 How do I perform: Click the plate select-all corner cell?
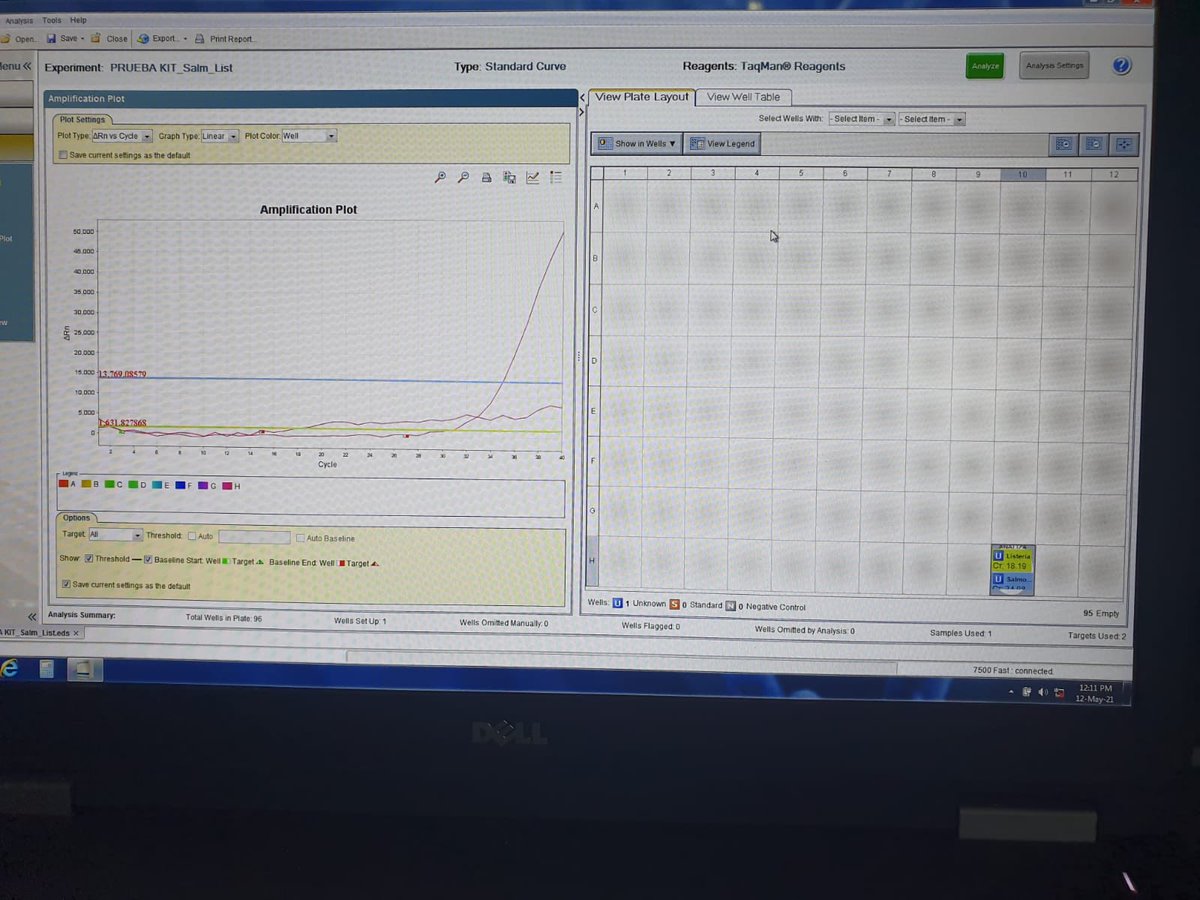coord(595,174)
